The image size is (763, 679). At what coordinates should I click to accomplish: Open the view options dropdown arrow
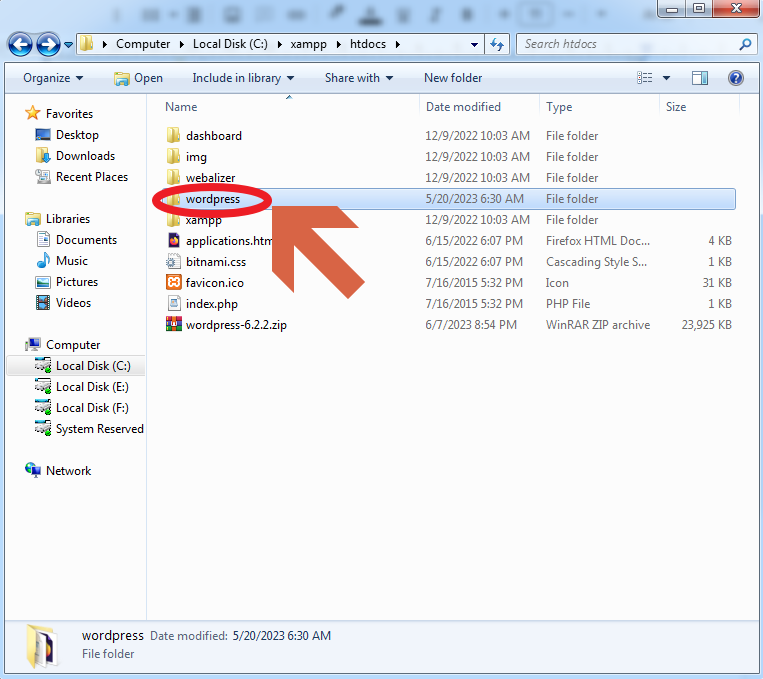pyautogui.click(x=667, y=78)
